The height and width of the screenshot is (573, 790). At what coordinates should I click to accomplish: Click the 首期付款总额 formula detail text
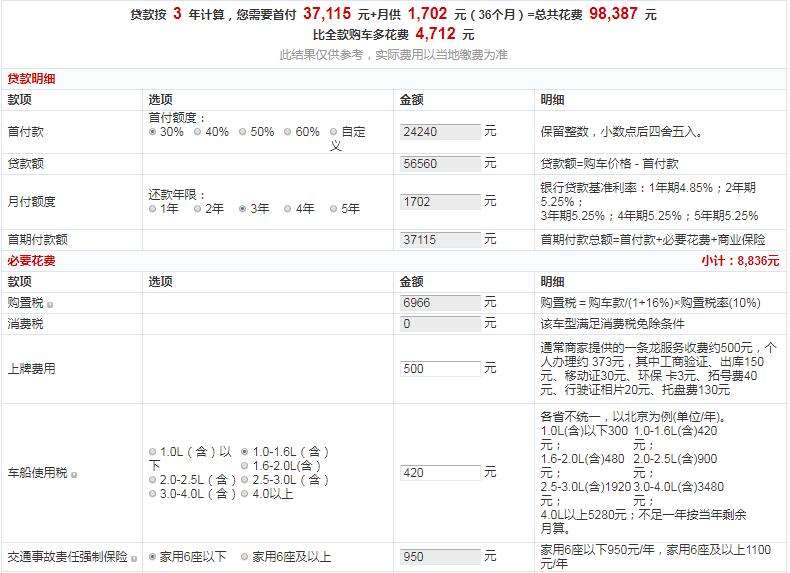(652, 240)
